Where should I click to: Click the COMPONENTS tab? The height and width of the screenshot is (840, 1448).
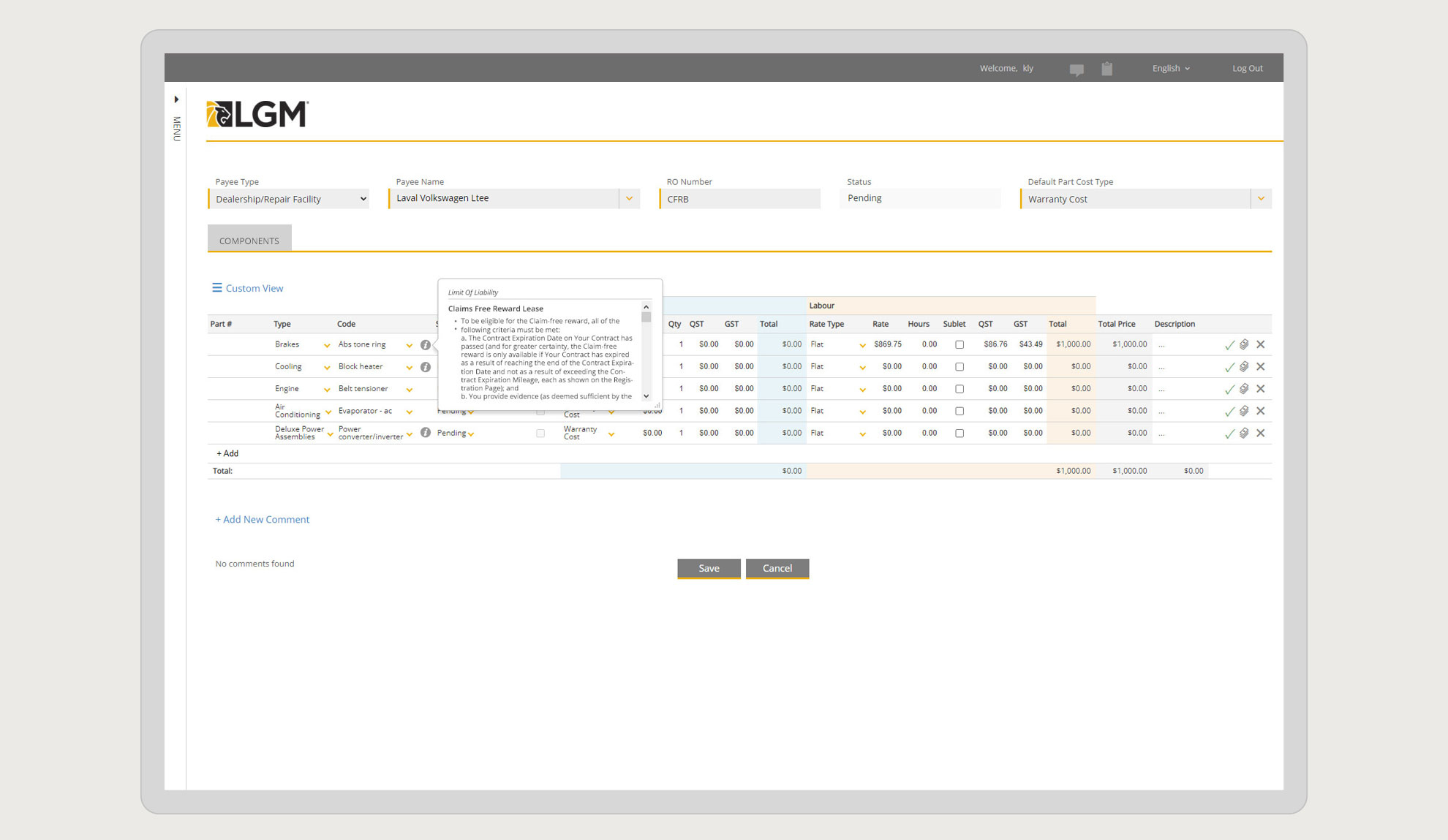tap(248, 240)
